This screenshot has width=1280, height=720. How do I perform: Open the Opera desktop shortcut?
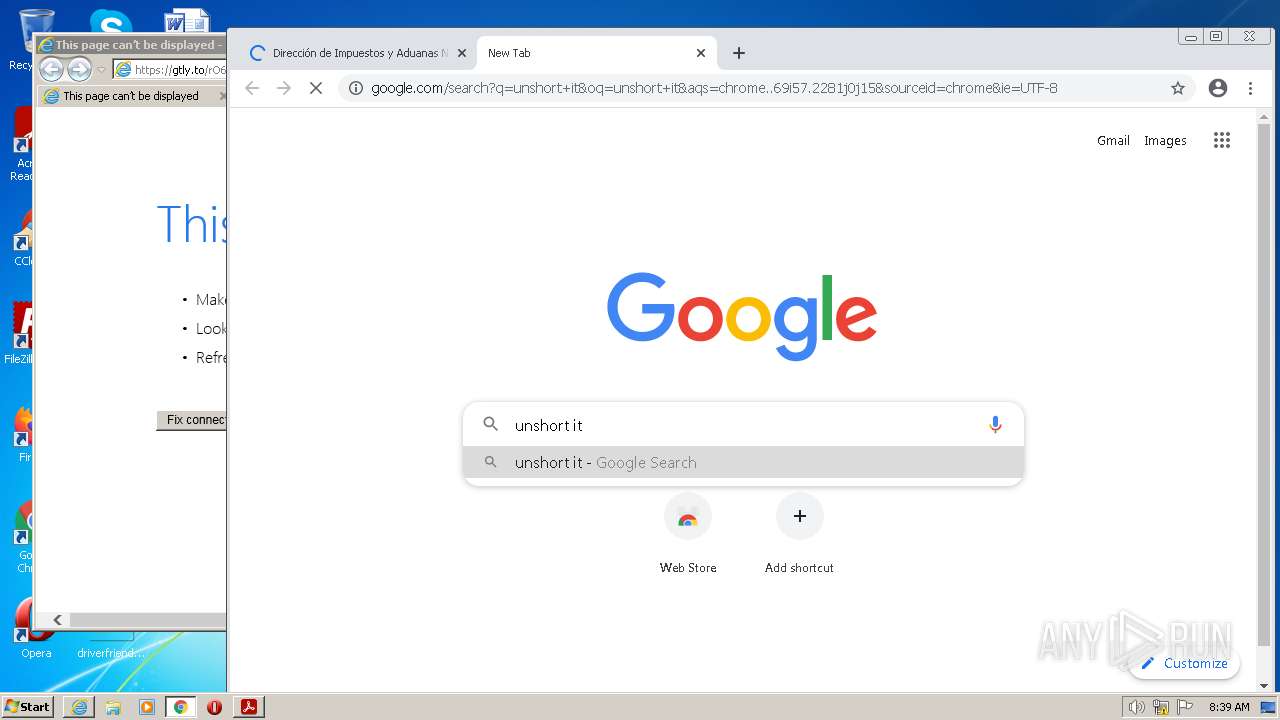tap(36, 630)
